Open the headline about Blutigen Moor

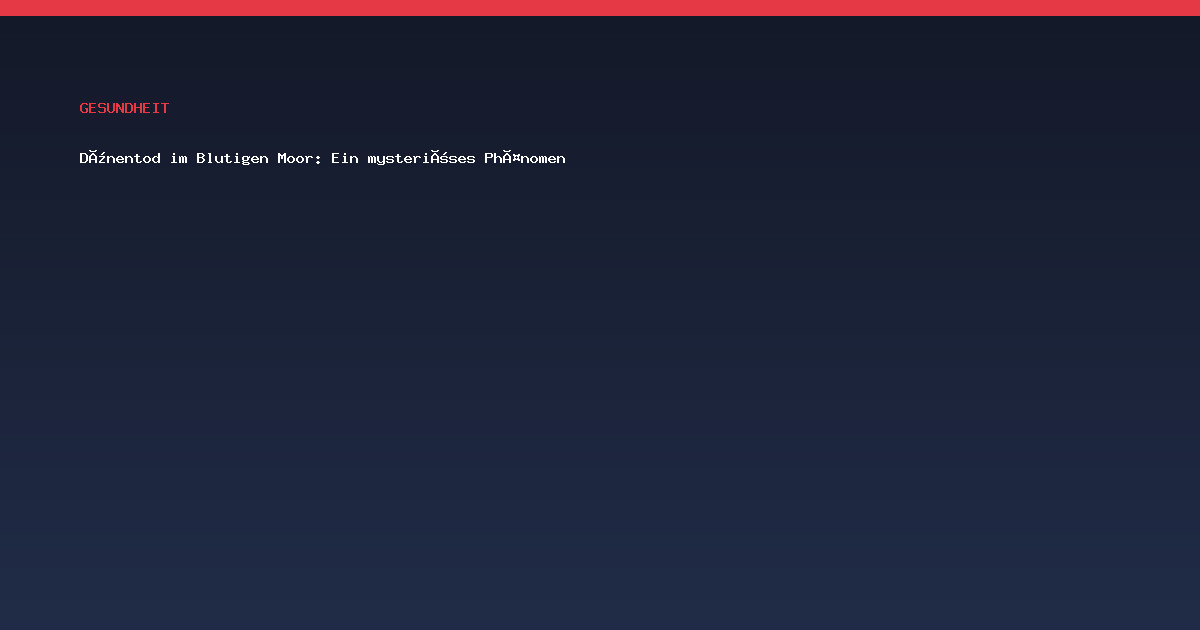[322, 158]
